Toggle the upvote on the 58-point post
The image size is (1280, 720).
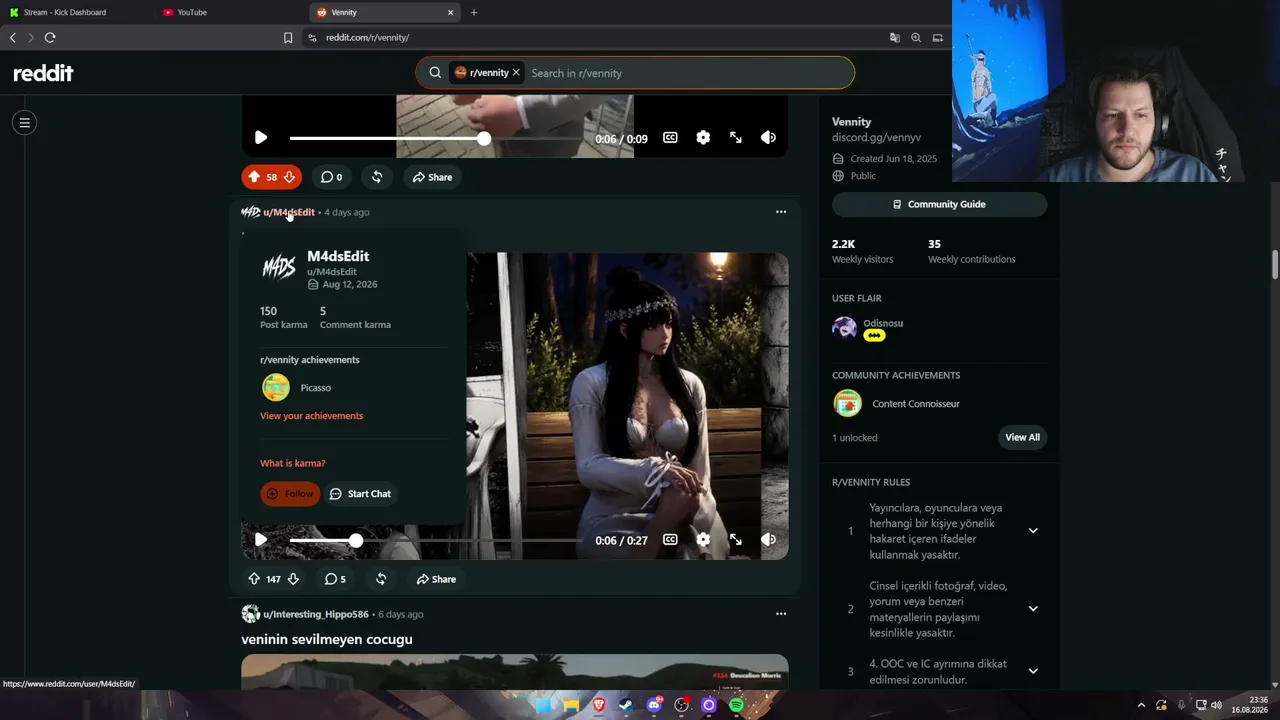tap(254, 177)
